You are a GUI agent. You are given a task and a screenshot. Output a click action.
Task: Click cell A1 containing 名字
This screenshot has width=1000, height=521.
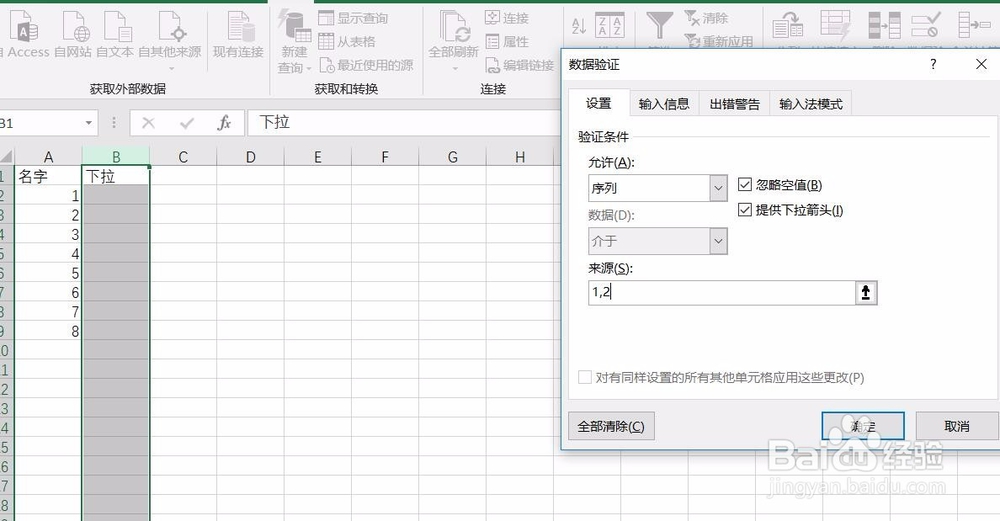[x=48, y=176]
